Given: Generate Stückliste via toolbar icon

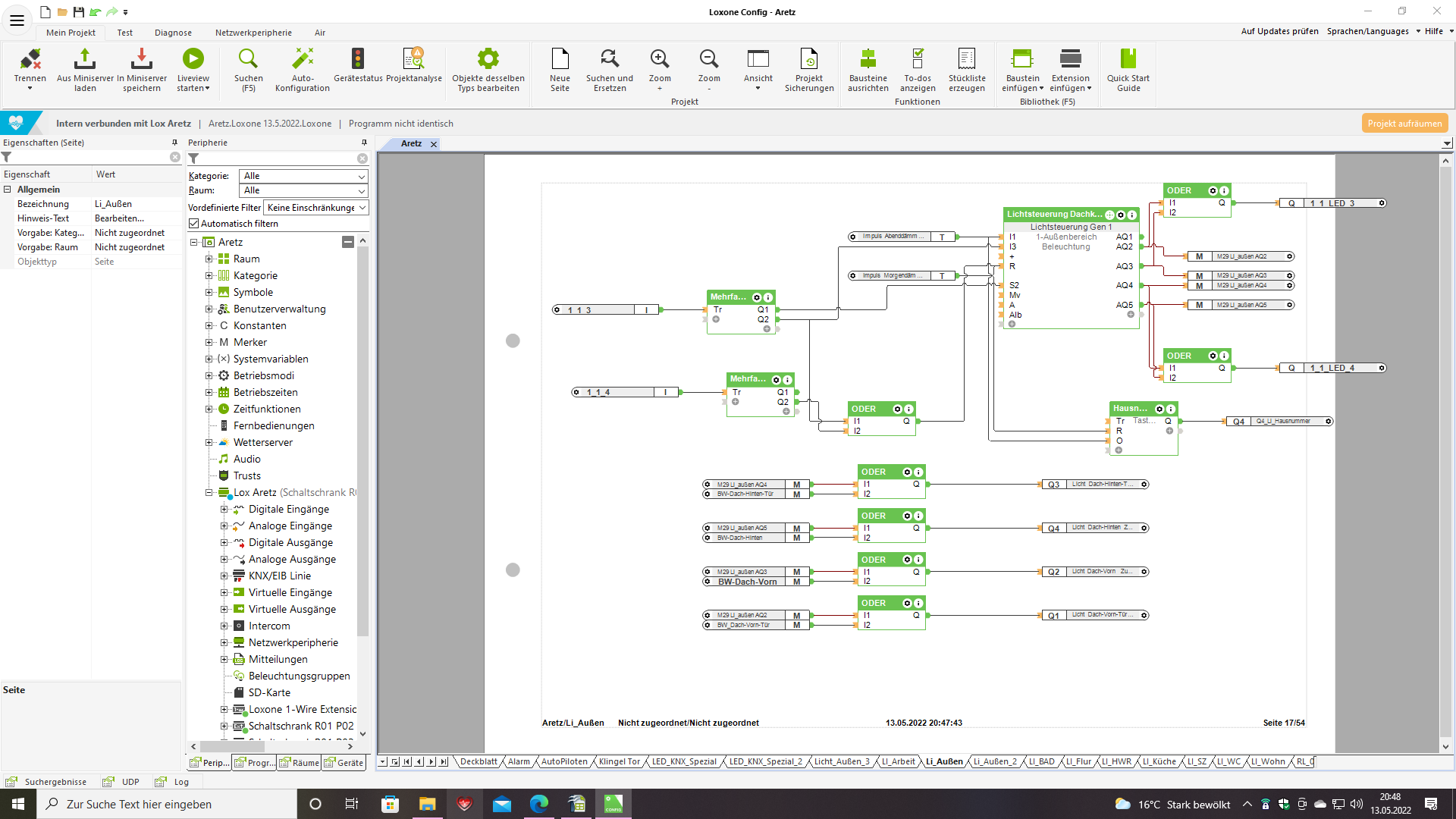Looking at the screenshot, I should tap(966, 60).
